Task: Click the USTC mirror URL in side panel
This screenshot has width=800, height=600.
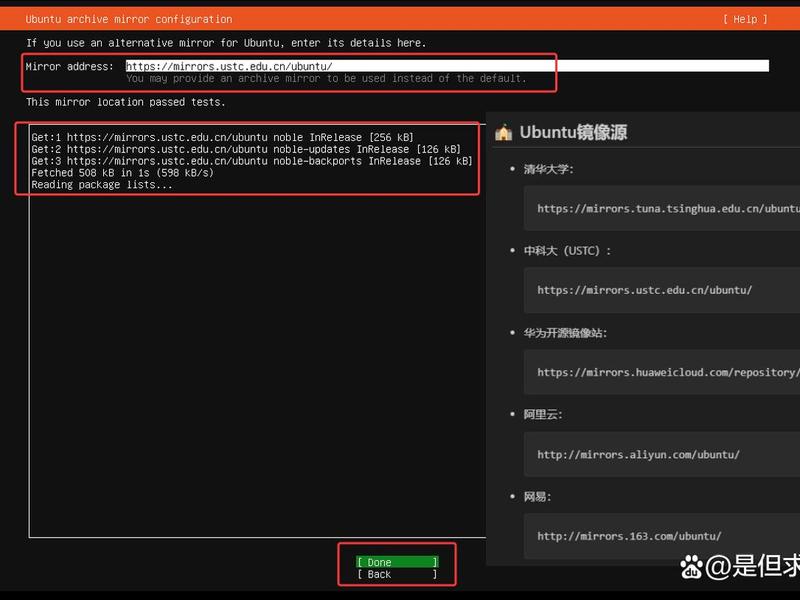Action: [644, 290]
